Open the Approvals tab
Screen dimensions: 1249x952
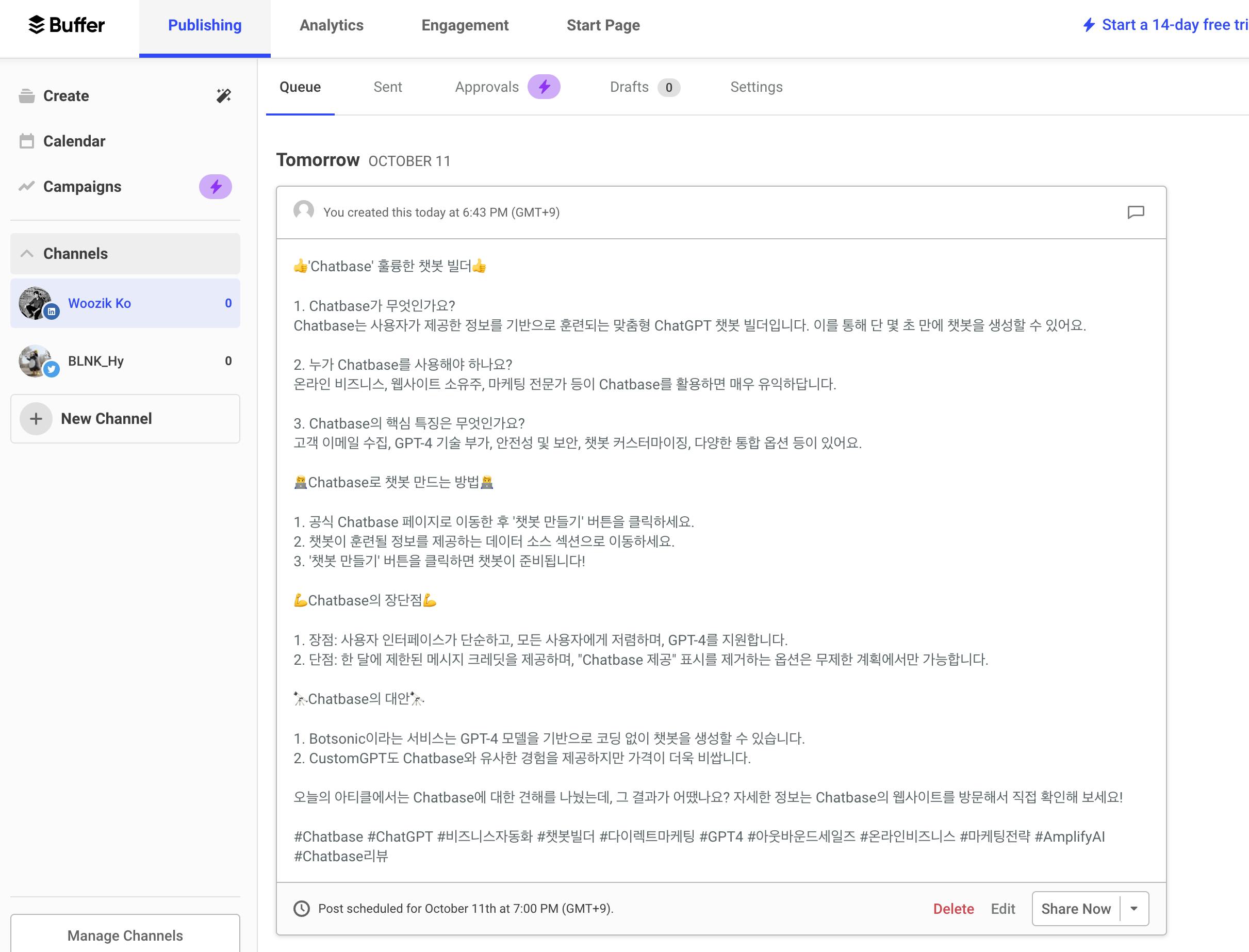point(487,87)
